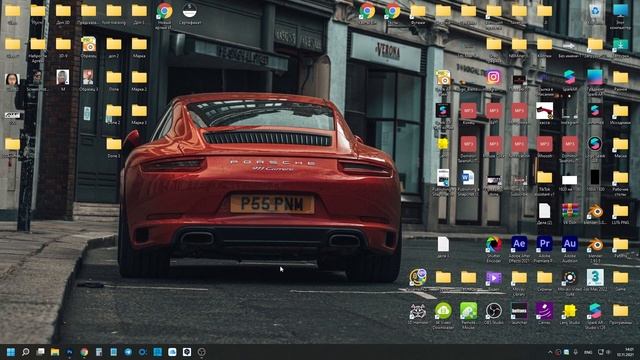Show hidden system tray icons
640x360 pixels.
[550, 352]
